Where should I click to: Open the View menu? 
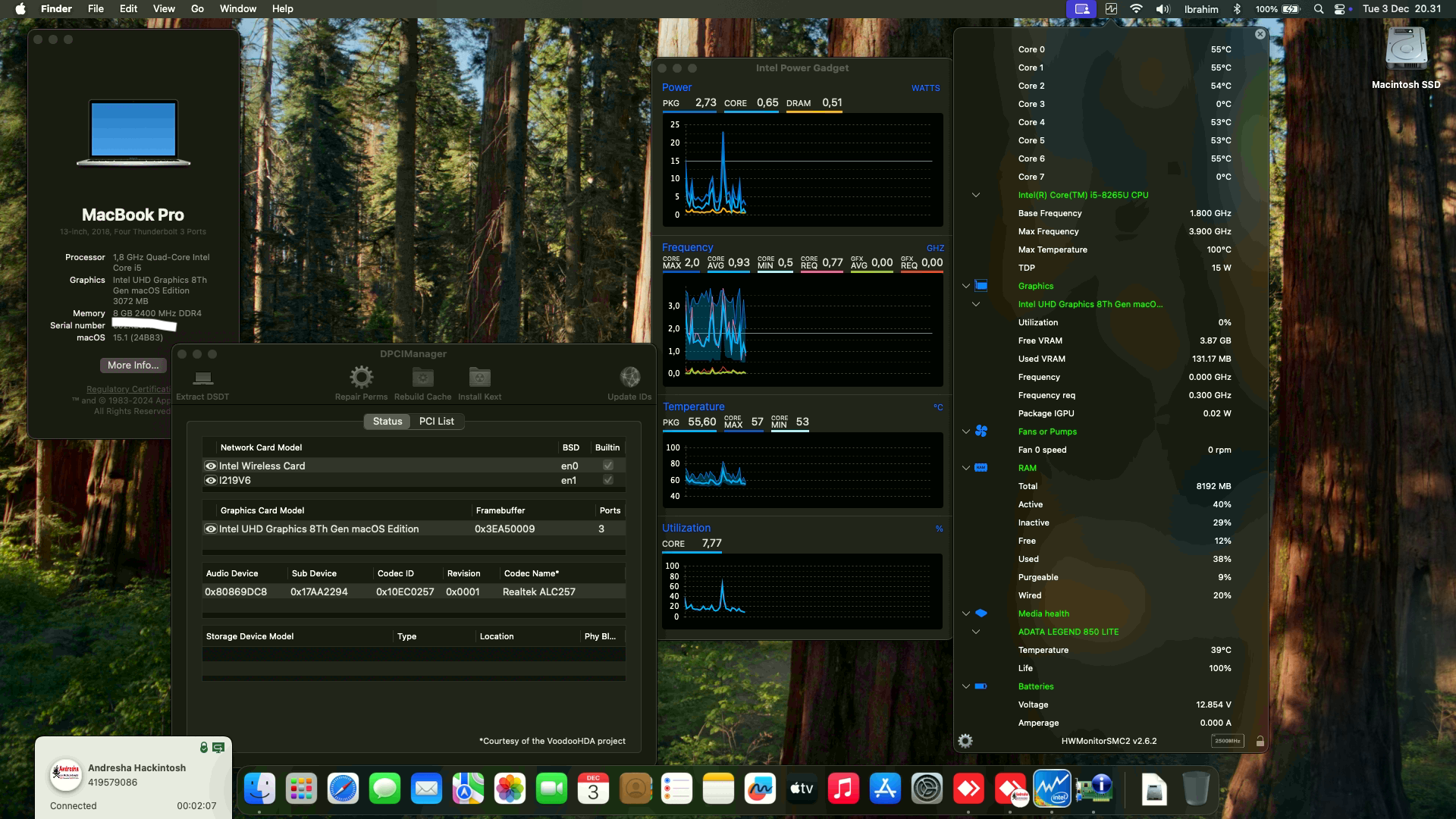pos(164,8)
